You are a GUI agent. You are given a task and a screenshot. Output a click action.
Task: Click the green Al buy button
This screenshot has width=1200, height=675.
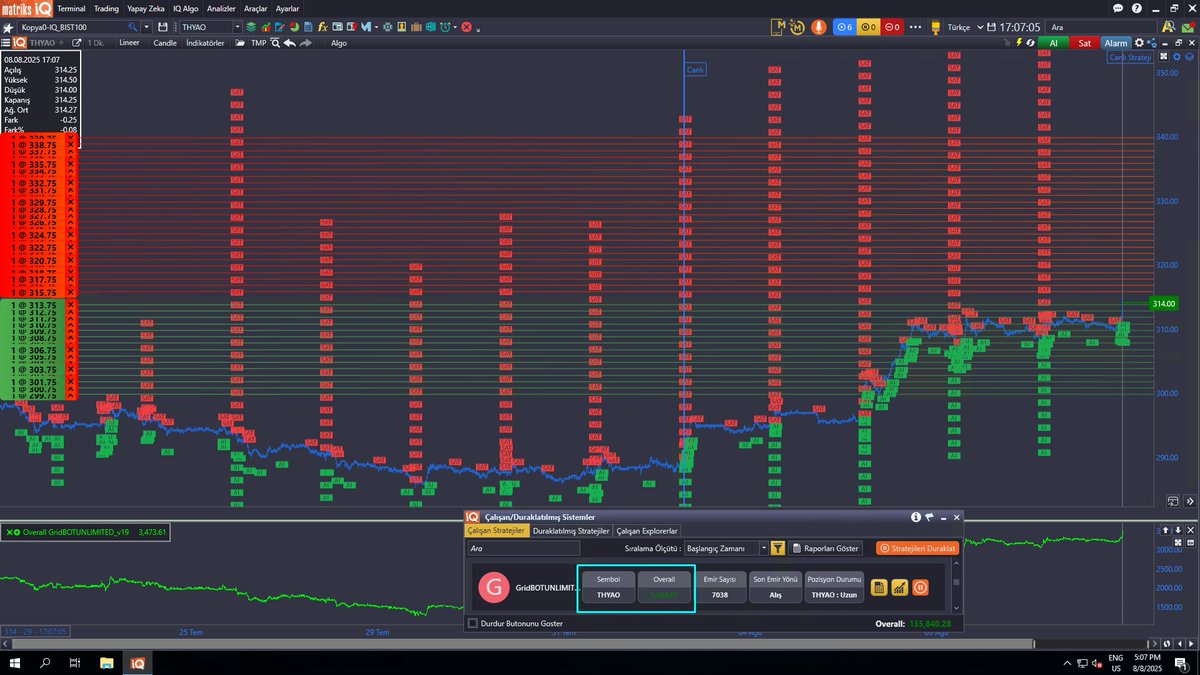[x=1053, y=43]
